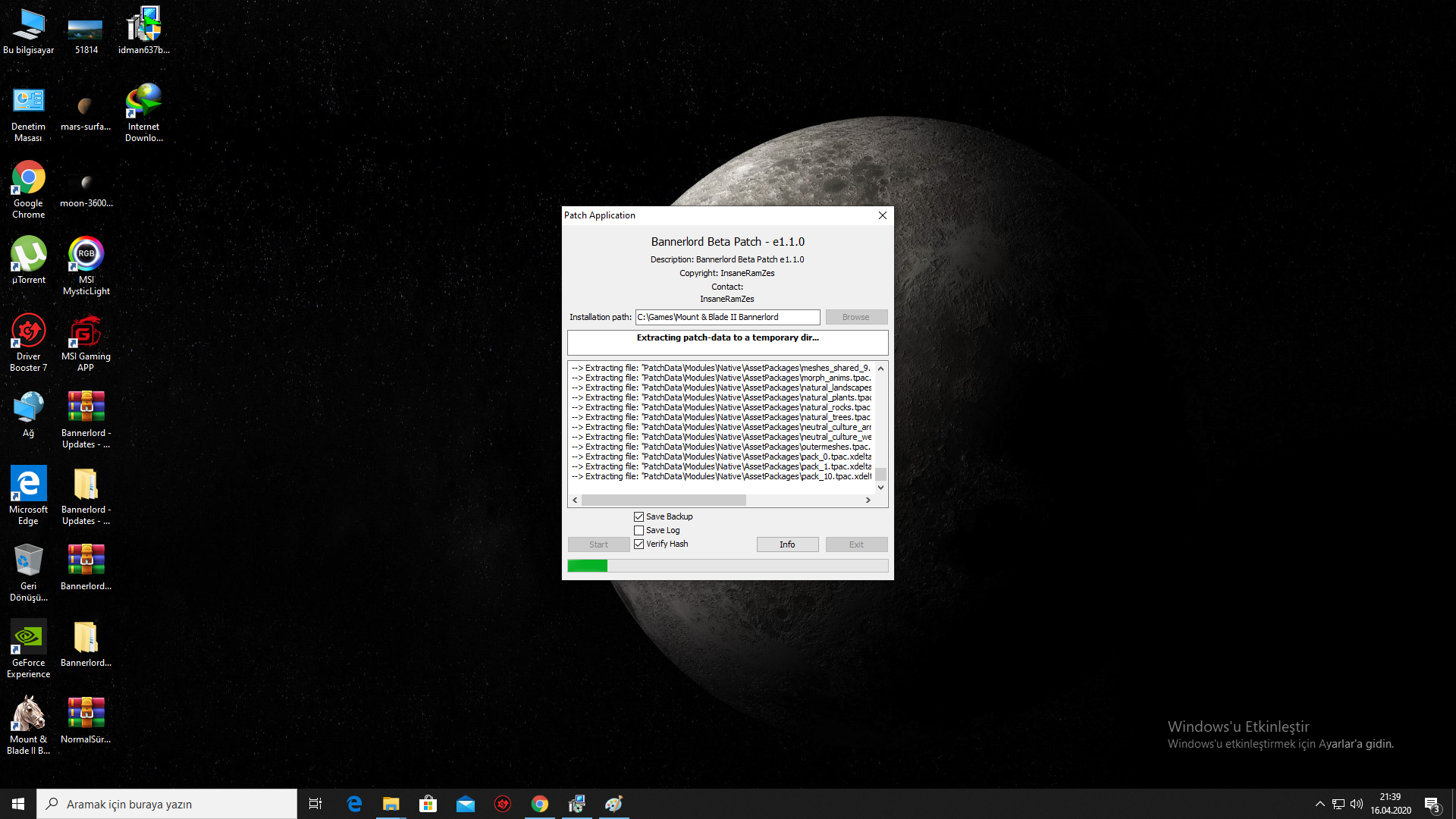
Task: Toggle the Save Backup checkbox
Action: (x=639, y=517)
